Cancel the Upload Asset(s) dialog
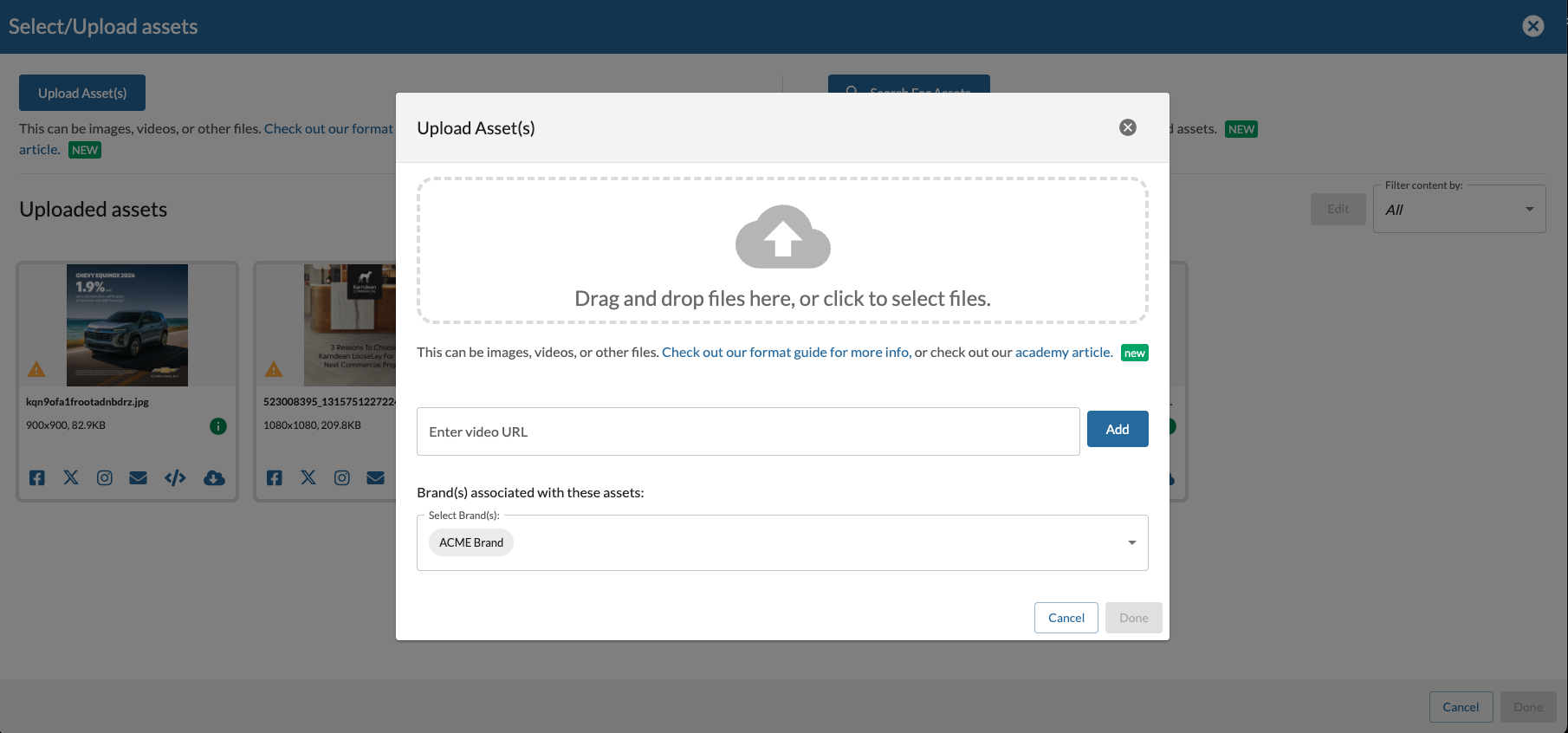The height and width of the screenshot is (733, 1568). pos(1066,618)
